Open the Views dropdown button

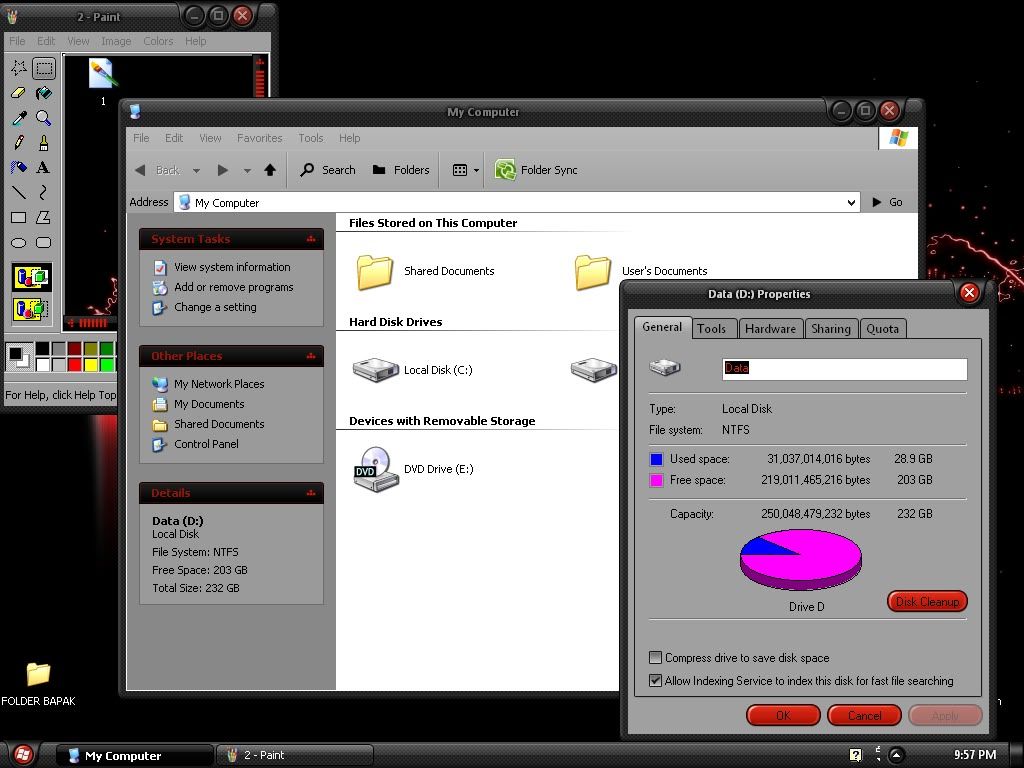(466, 170)
